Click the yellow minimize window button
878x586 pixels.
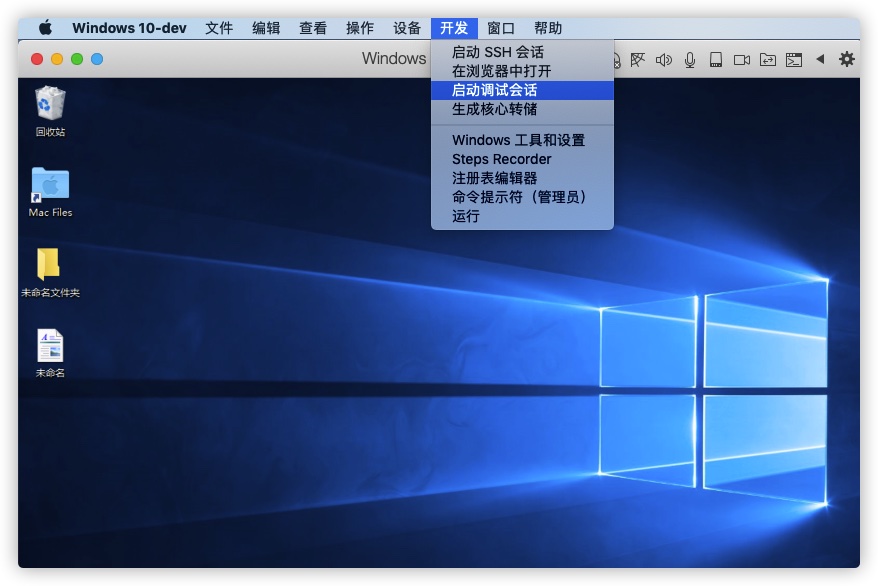[x=57, y=59]
